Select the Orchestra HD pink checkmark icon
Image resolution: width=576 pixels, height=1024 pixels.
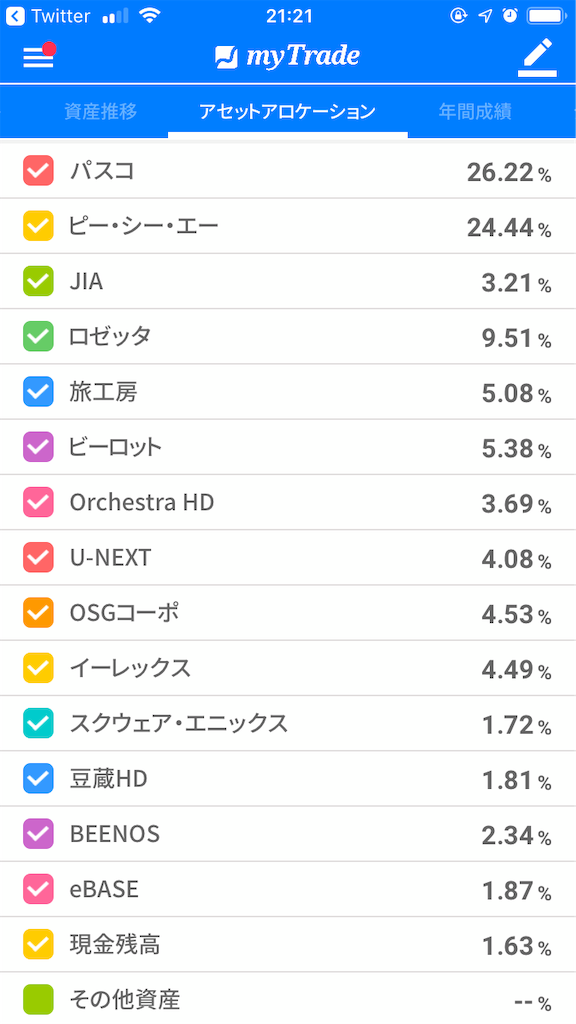[x=38, y=503]
